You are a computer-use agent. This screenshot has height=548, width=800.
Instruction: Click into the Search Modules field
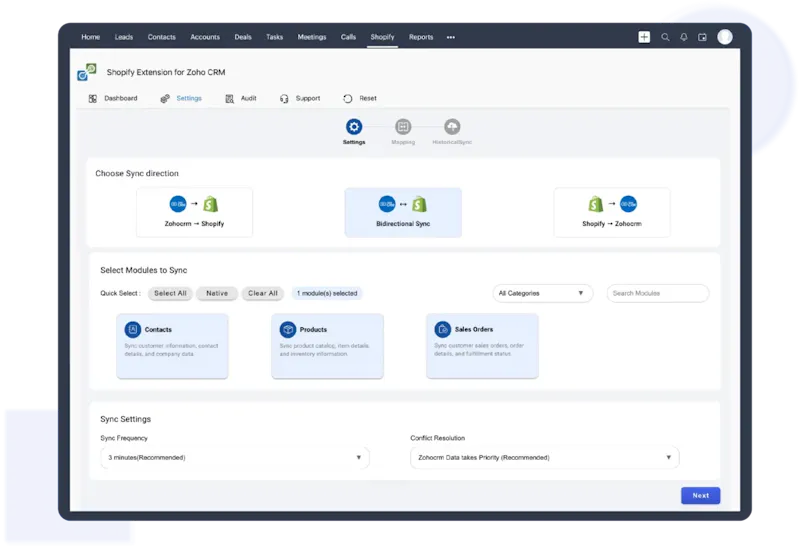(x=658, y=293)
